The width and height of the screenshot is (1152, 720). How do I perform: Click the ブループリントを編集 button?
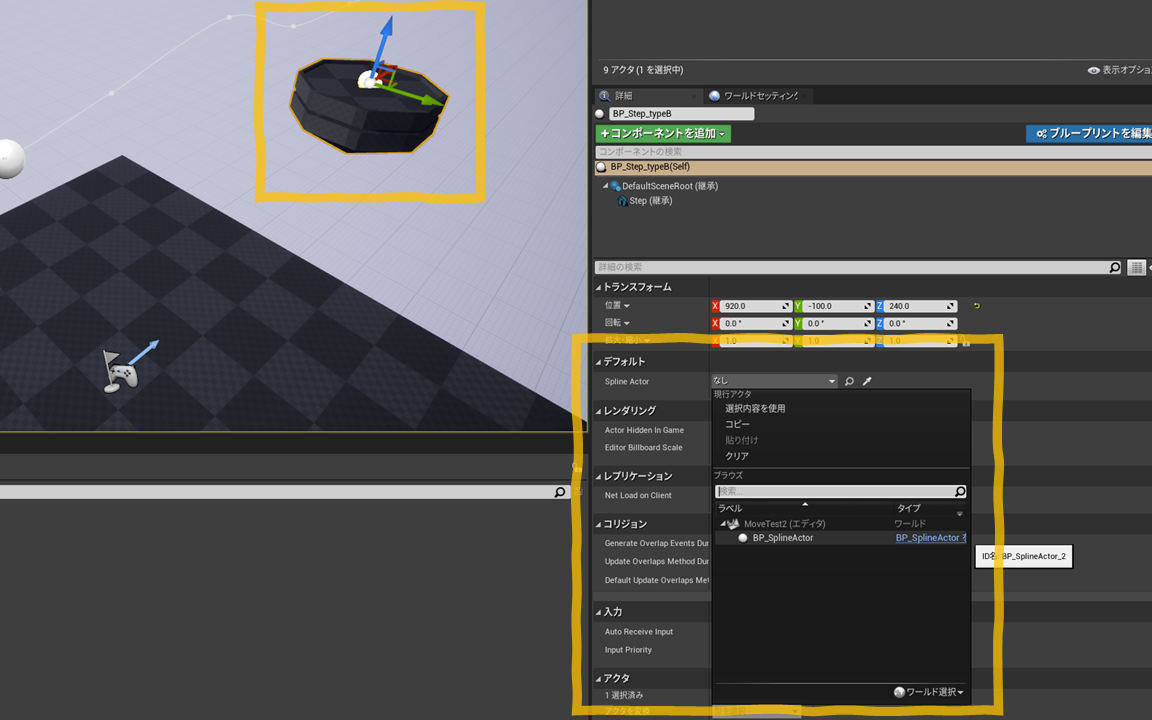(x=1089, y=134)
